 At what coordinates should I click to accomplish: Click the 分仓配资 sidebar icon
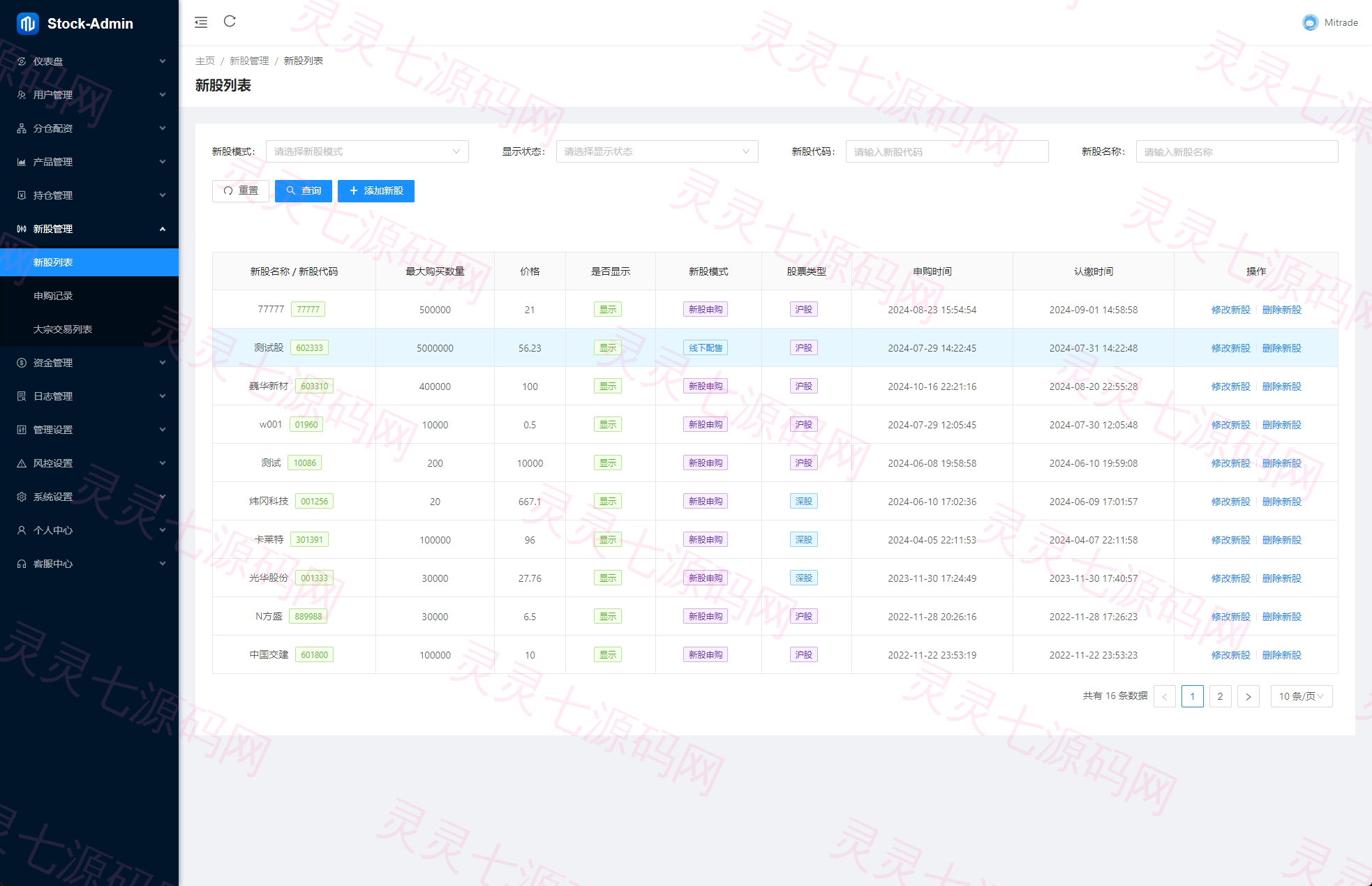pyautogui.click(x=22, y=128)
